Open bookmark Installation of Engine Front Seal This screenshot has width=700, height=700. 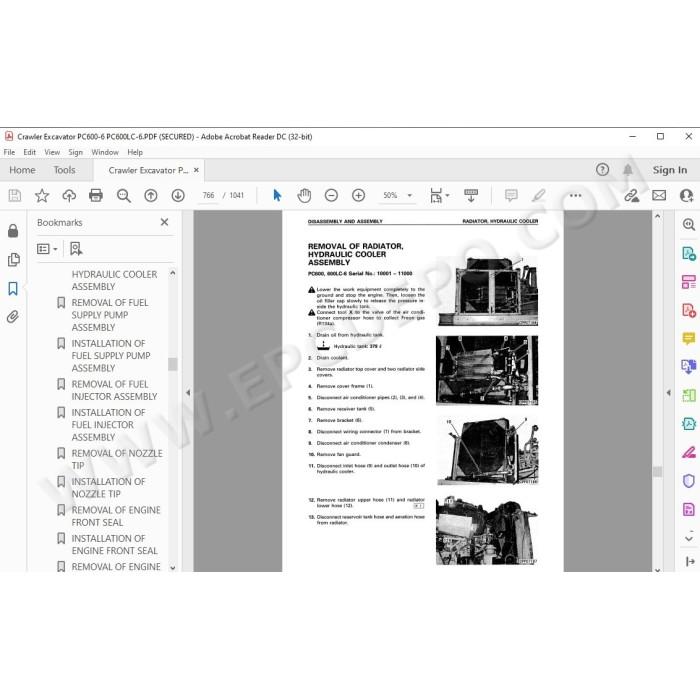[115, 544]
